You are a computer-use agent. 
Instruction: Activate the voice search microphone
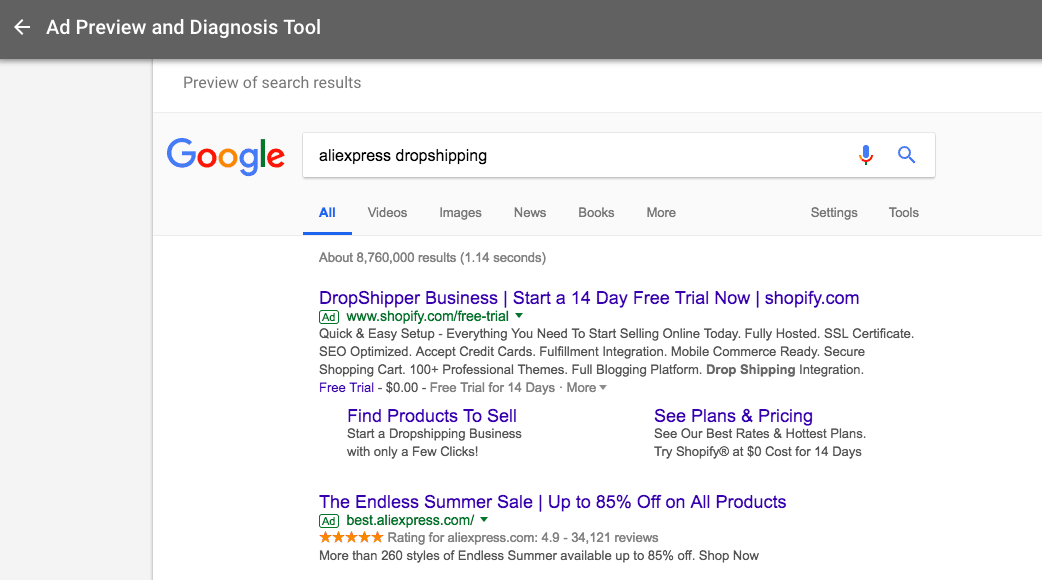tap(865, 155)
